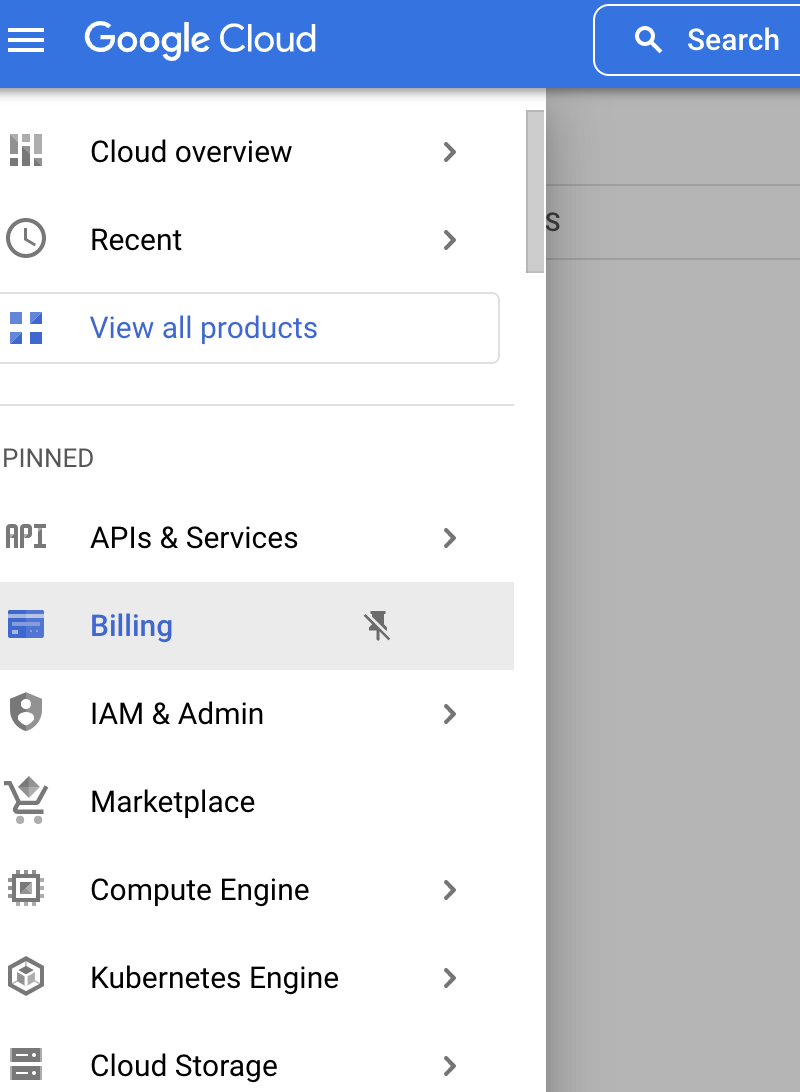Click the PINNED section heading
Viewport: 800px width, 1092px height.
tap(48, 458)
